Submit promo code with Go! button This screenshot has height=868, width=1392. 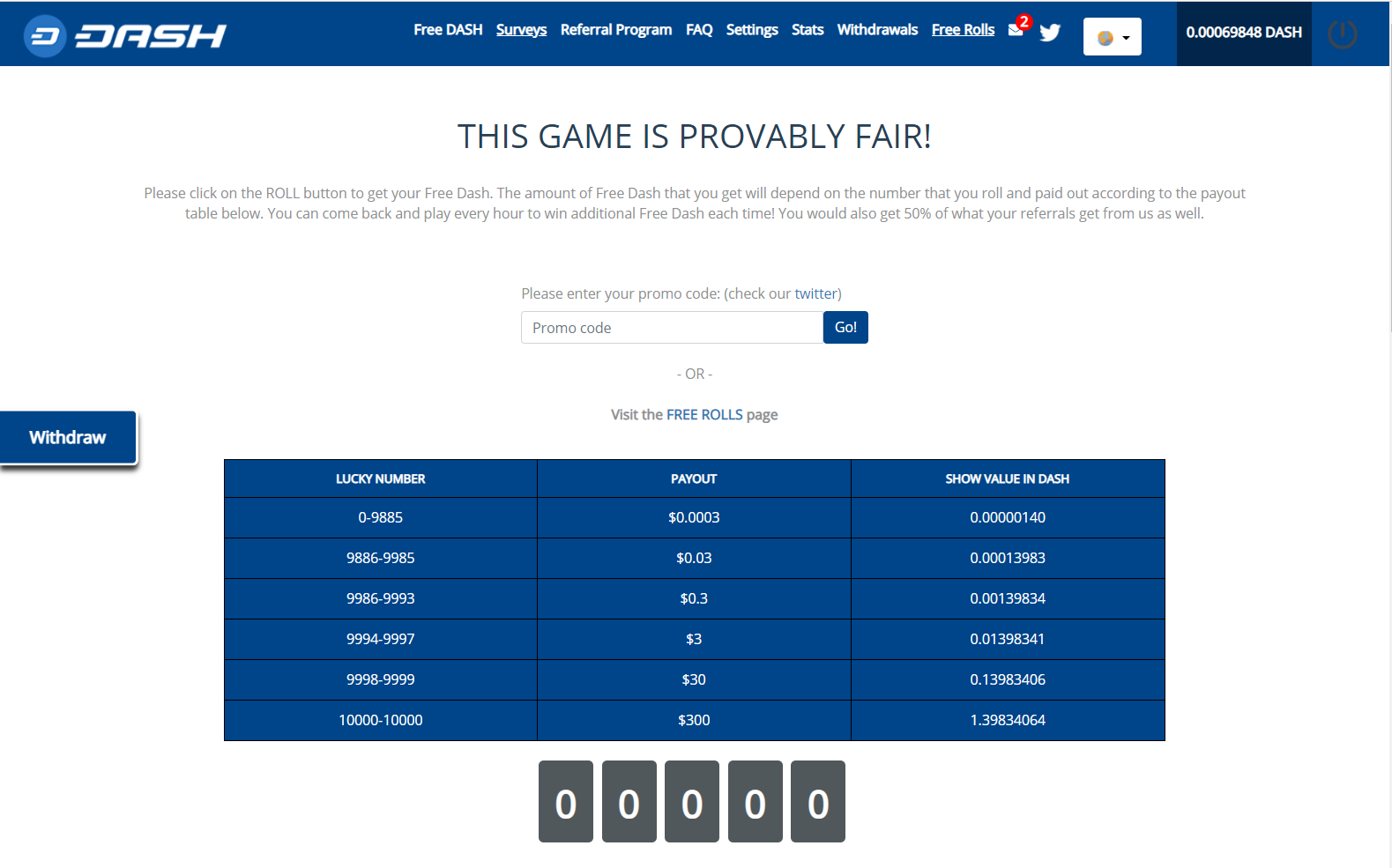pos(845,328)
